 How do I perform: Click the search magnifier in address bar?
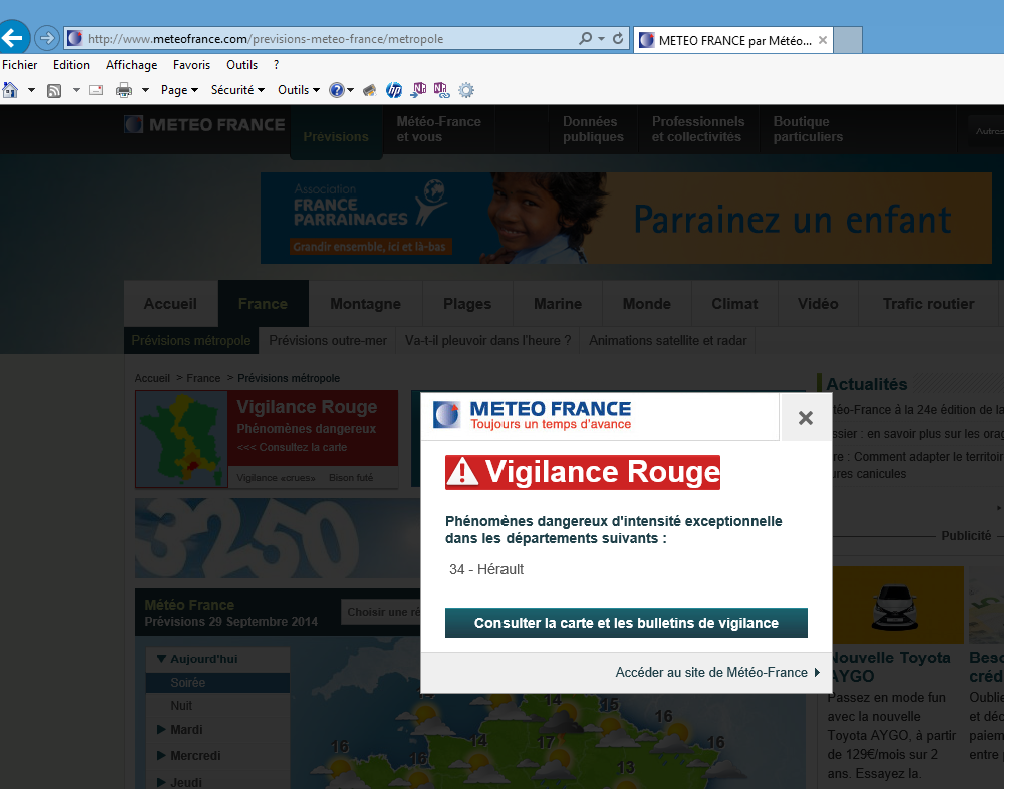point(586,39)
